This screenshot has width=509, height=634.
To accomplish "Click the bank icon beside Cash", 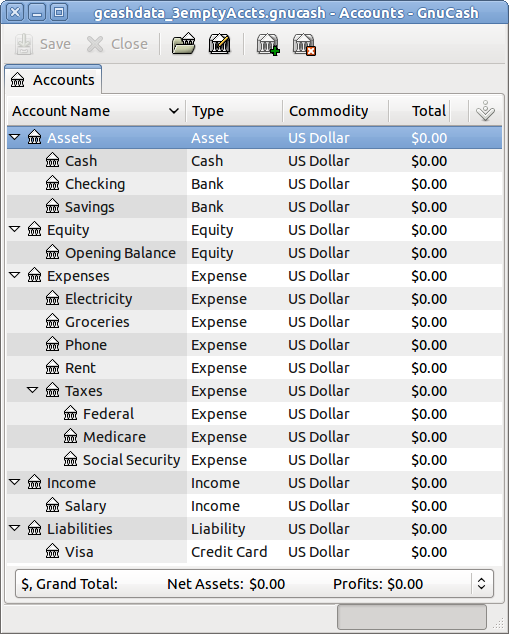I will tap(53, 161).
